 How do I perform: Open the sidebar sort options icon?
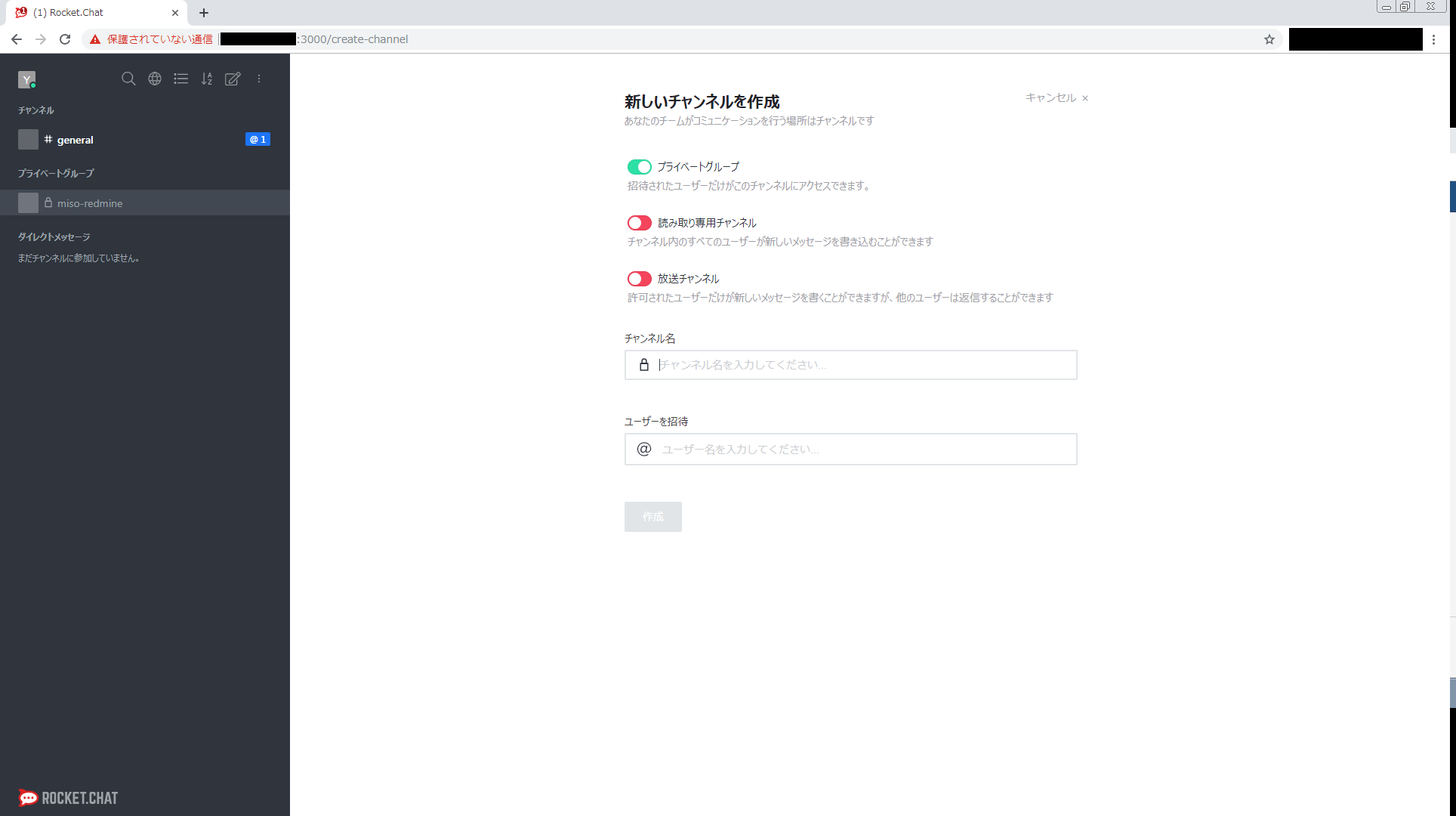pyautogui.click(x=207, y=79)
